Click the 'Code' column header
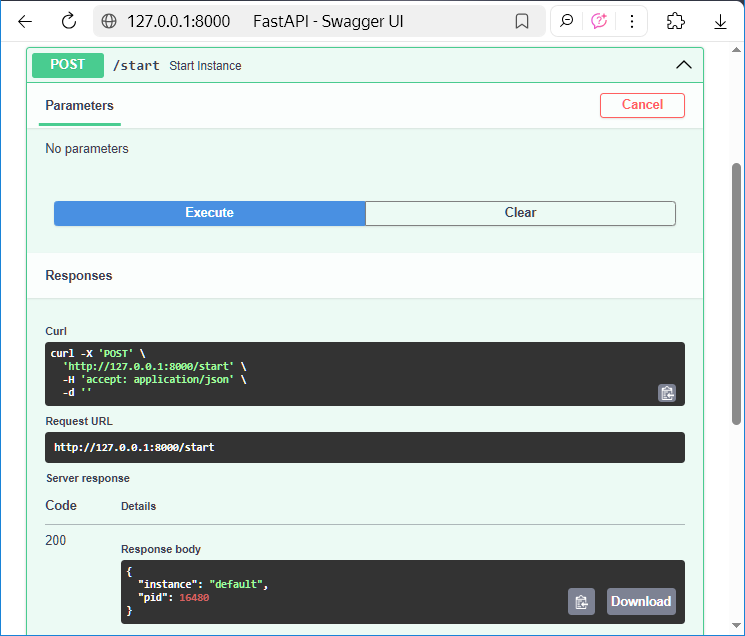The width and height of the screenshot is (745, 636). (x=61, y=505)
